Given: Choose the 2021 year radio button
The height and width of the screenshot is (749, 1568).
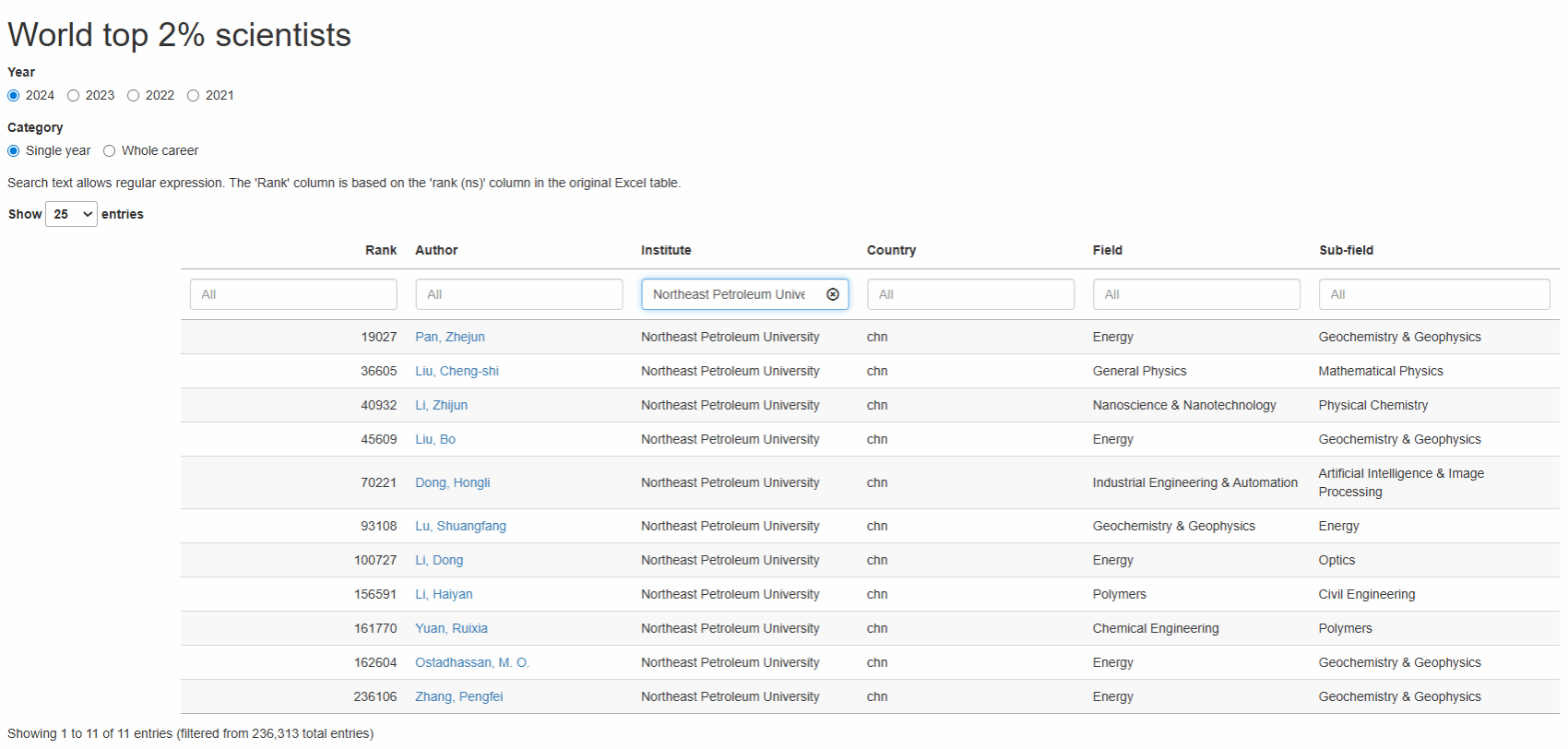Looking at the screenshot, I should [194, 96].
